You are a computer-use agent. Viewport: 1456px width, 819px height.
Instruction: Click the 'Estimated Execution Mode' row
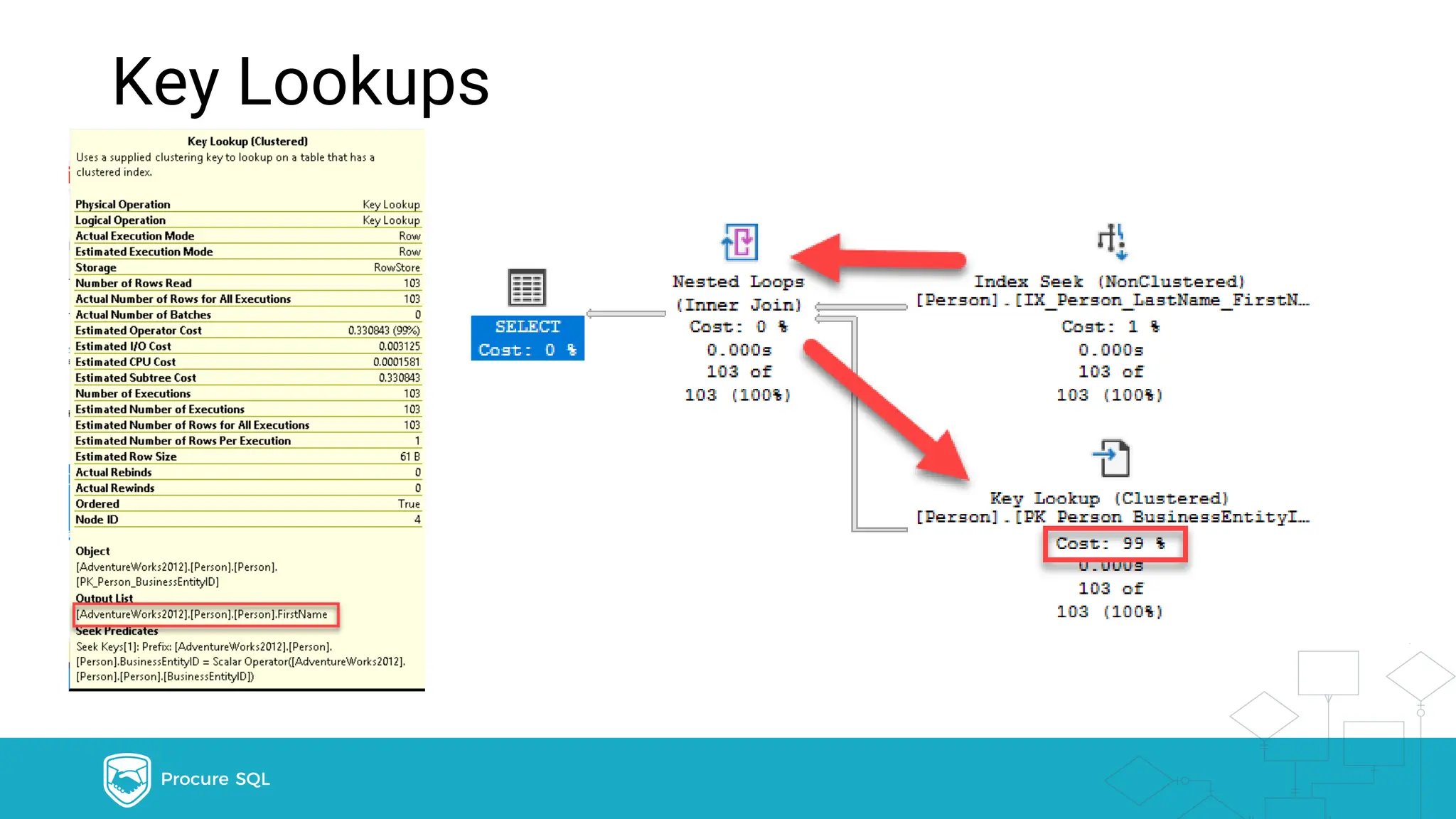(x=247, y=252)
